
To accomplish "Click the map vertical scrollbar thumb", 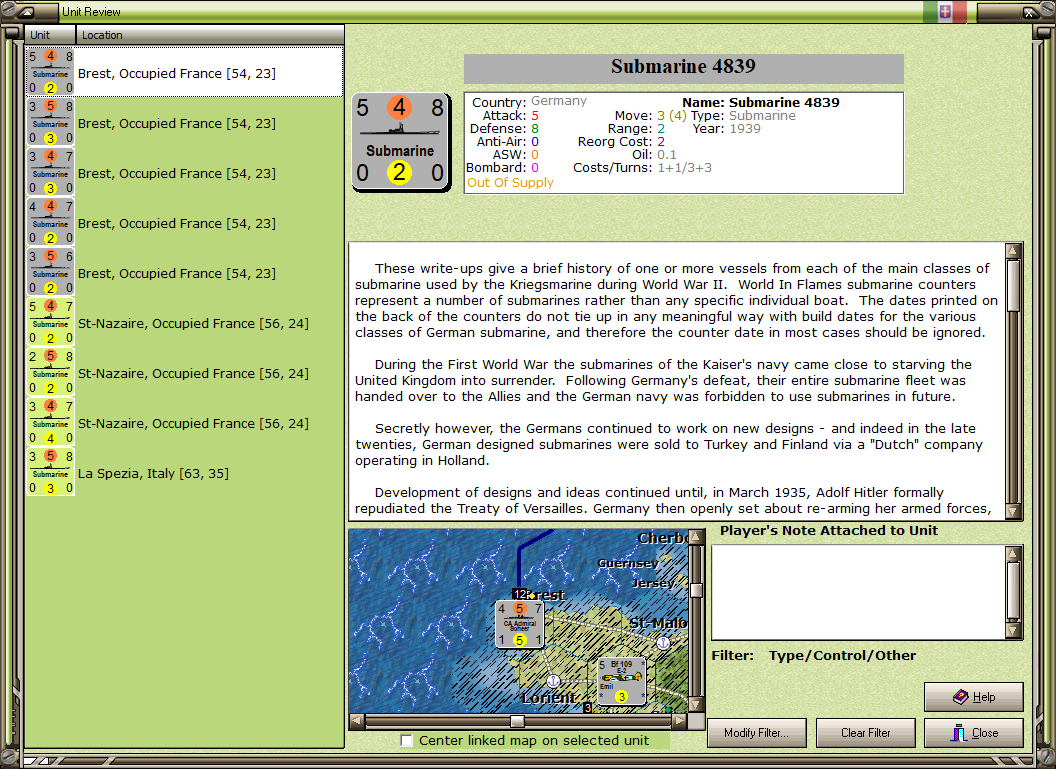I will [x=696, y=590].
